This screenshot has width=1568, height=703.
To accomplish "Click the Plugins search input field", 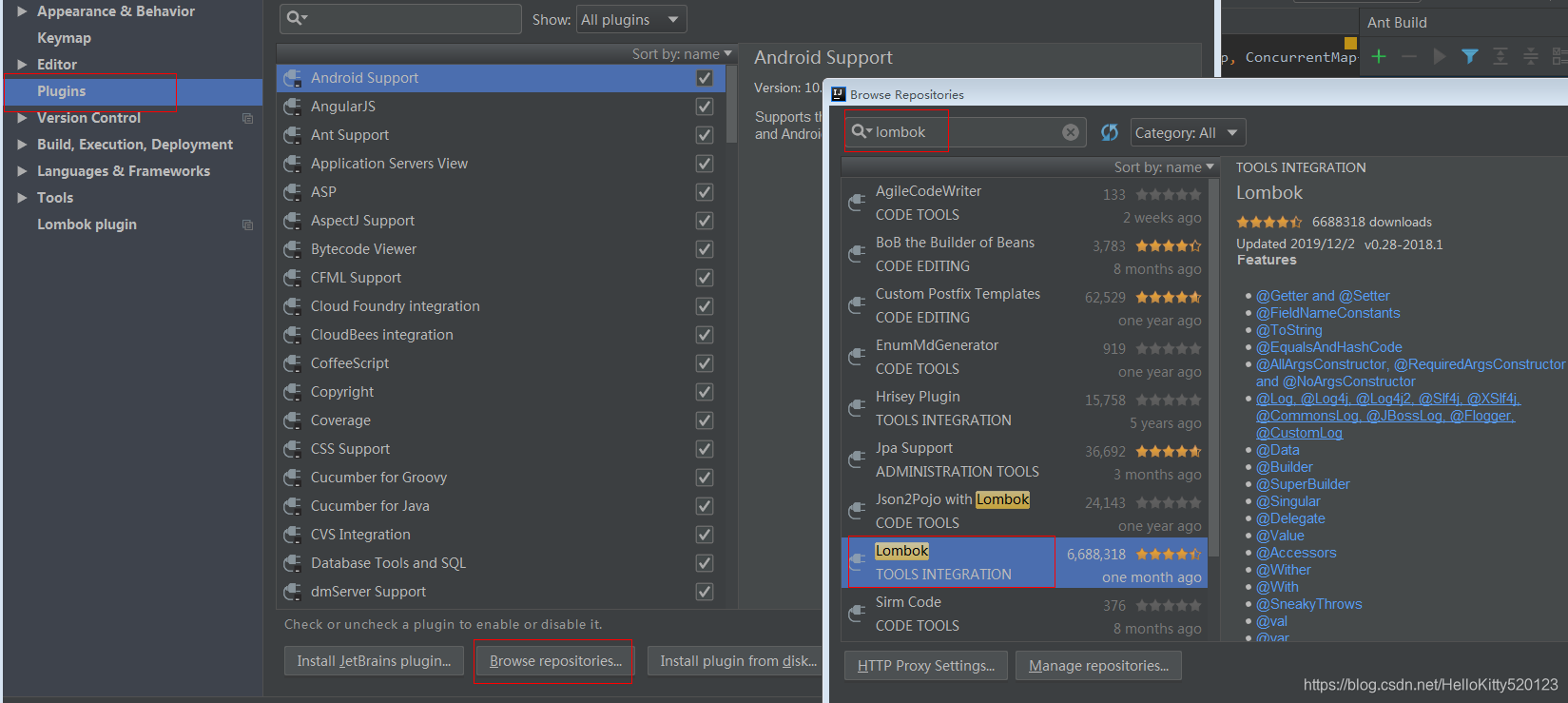I will pos(400,19).
